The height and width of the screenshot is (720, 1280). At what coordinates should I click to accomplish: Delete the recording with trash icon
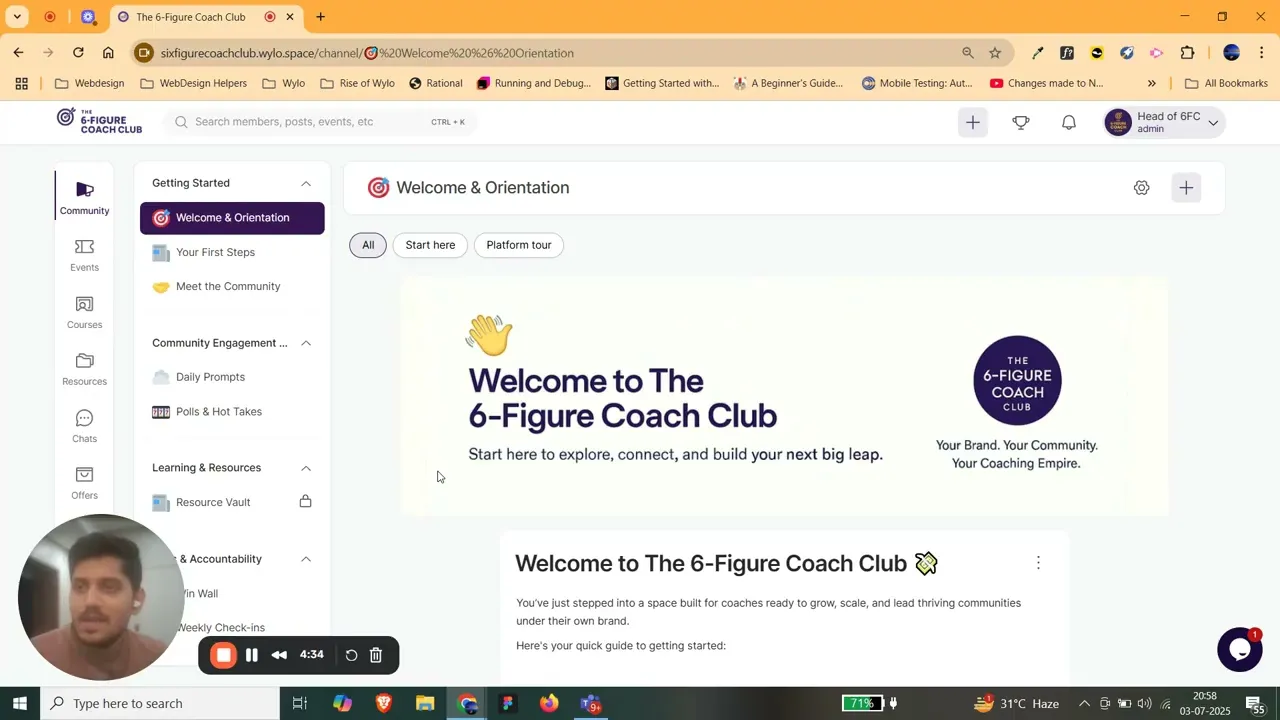[x=376, y=655]
